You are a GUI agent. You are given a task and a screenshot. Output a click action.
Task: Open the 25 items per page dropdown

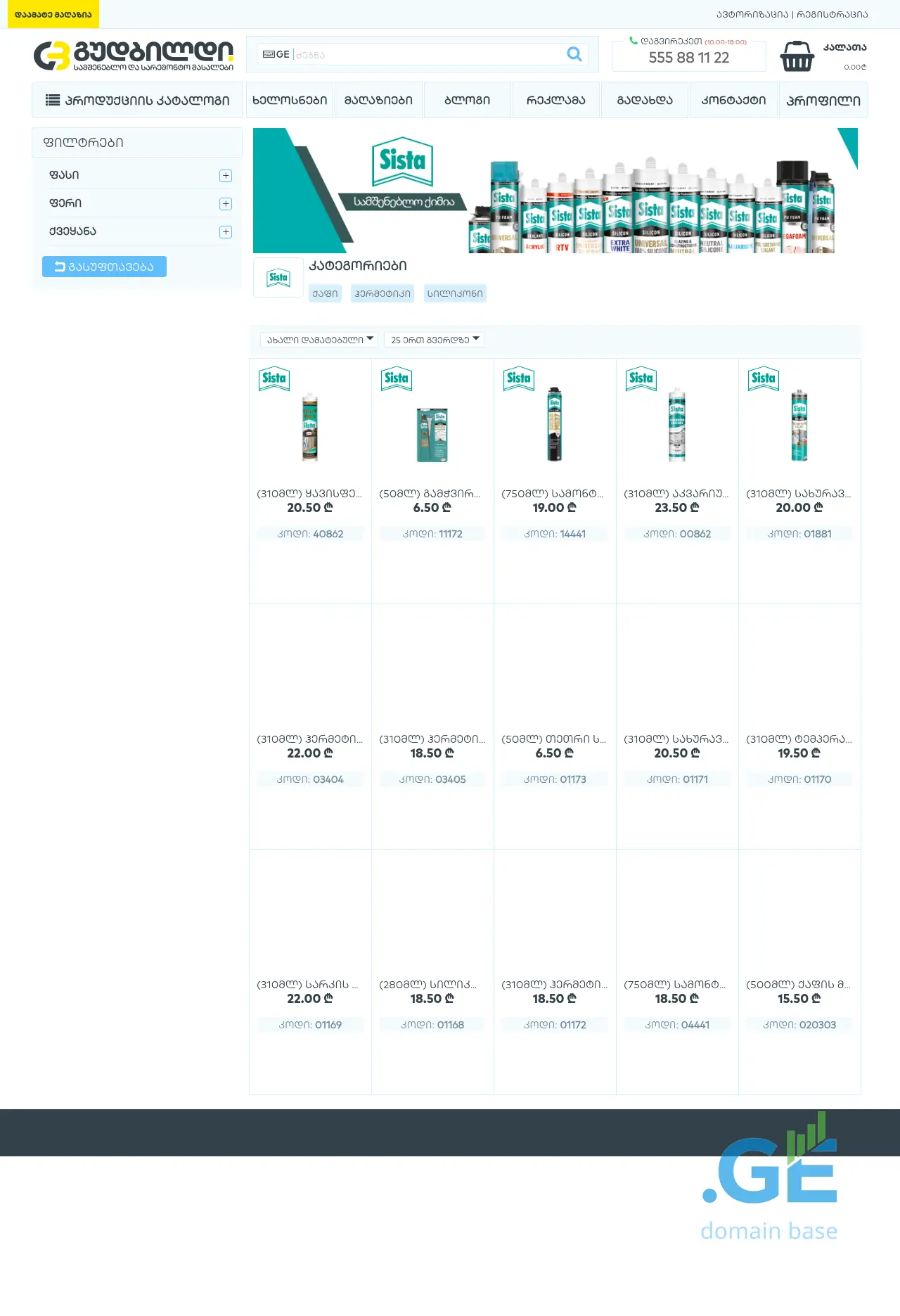tap(435, 340)
